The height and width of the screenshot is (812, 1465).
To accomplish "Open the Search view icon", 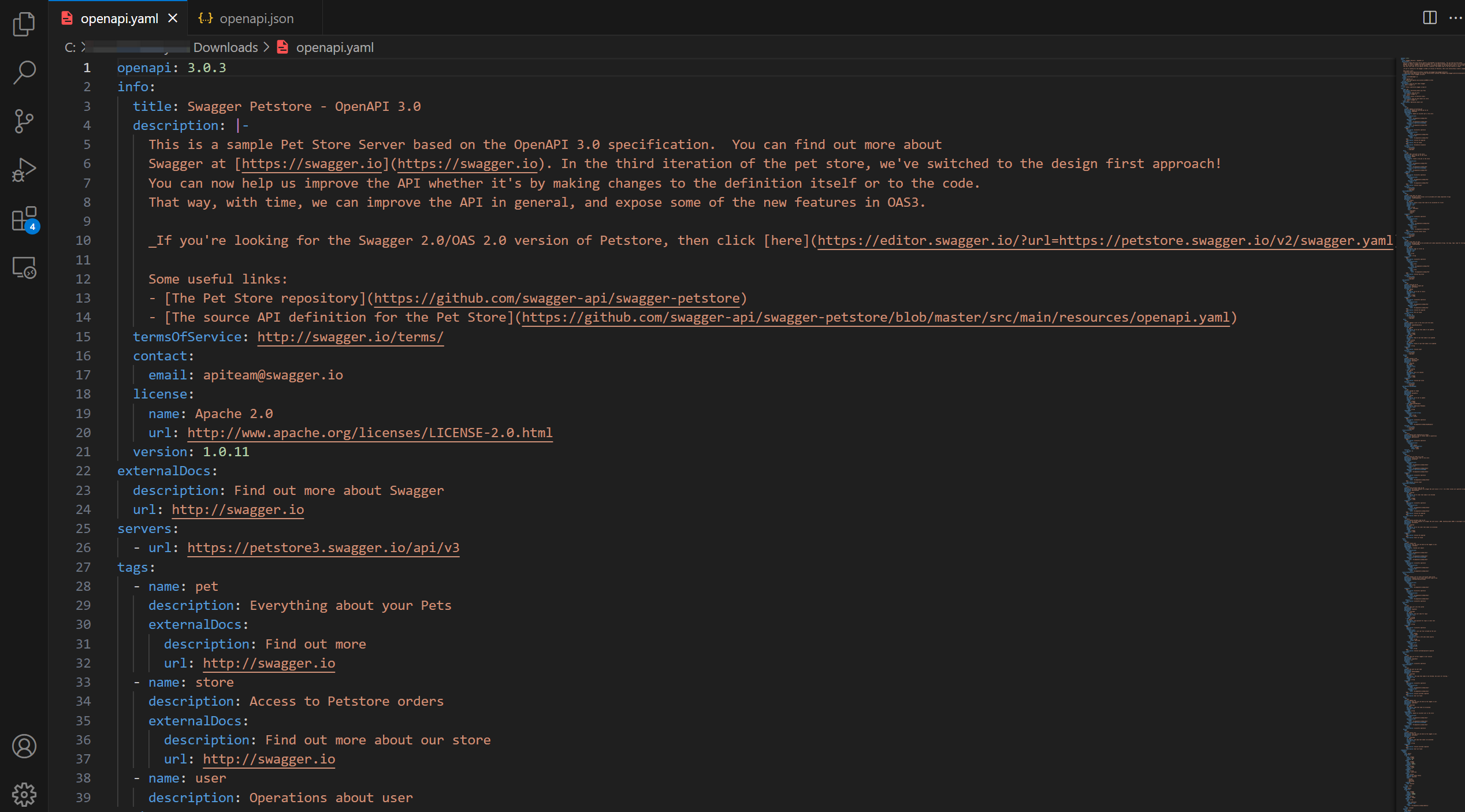I will tap(24, 73).
